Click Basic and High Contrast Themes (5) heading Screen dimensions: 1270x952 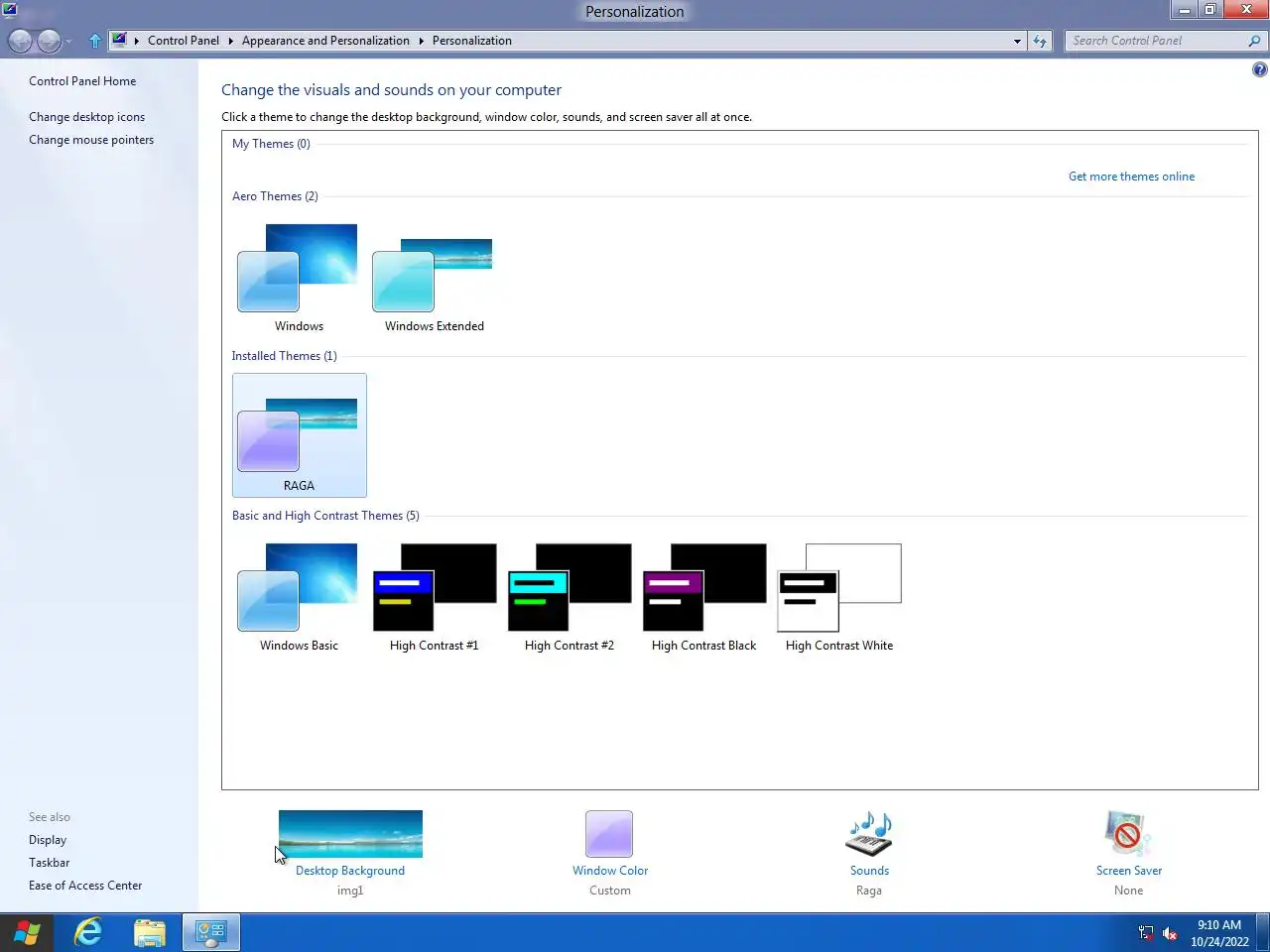coord(325,516)
